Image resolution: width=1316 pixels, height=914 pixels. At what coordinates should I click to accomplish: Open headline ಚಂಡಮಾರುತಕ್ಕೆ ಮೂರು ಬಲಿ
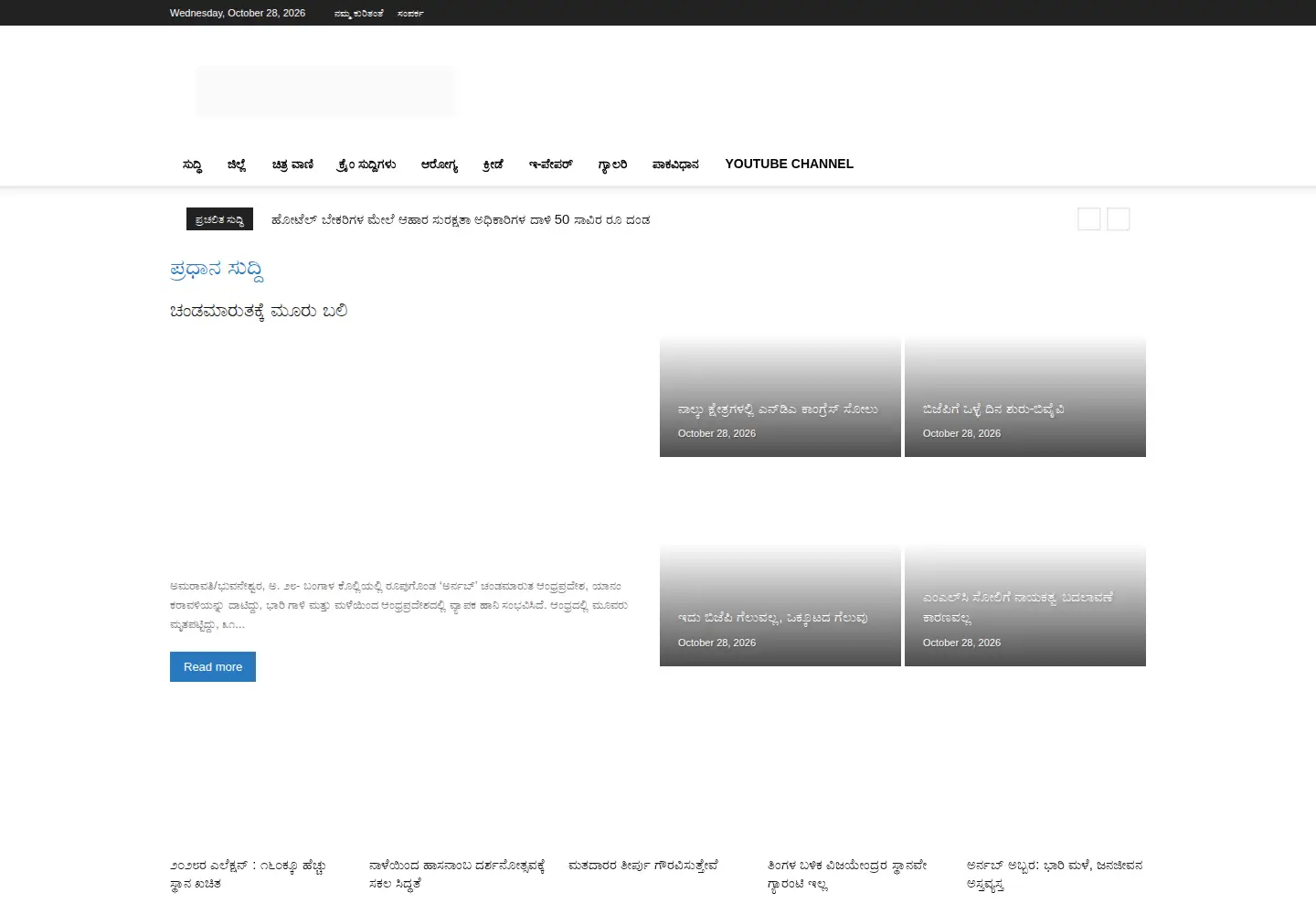click(259, 312)
